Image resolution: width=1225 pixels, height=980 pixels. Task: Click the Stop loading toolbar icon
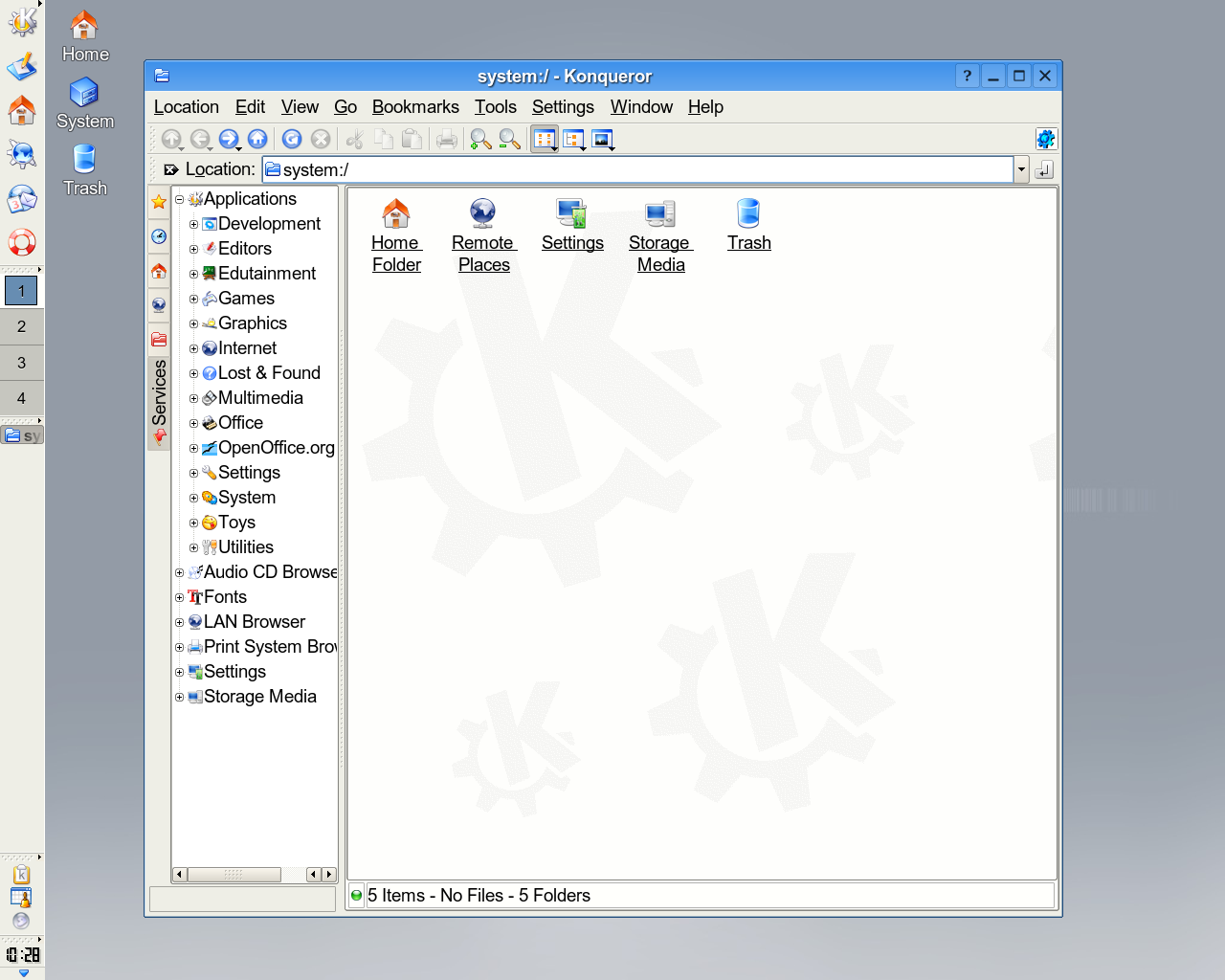(321, 140)
